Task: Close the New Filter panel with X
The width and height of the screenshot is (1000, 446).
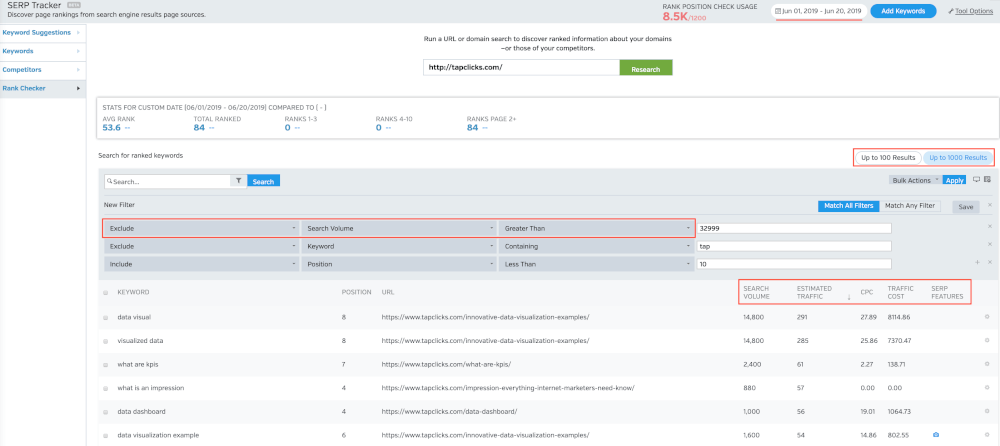Action: click(990, 205)
